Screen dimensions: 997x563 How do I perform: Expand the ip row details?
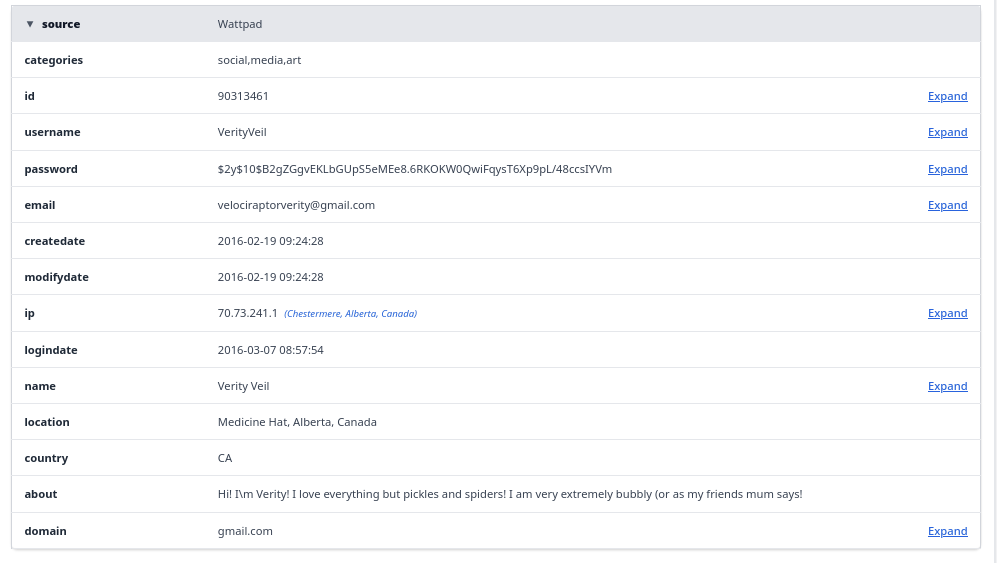pos(947,314)
